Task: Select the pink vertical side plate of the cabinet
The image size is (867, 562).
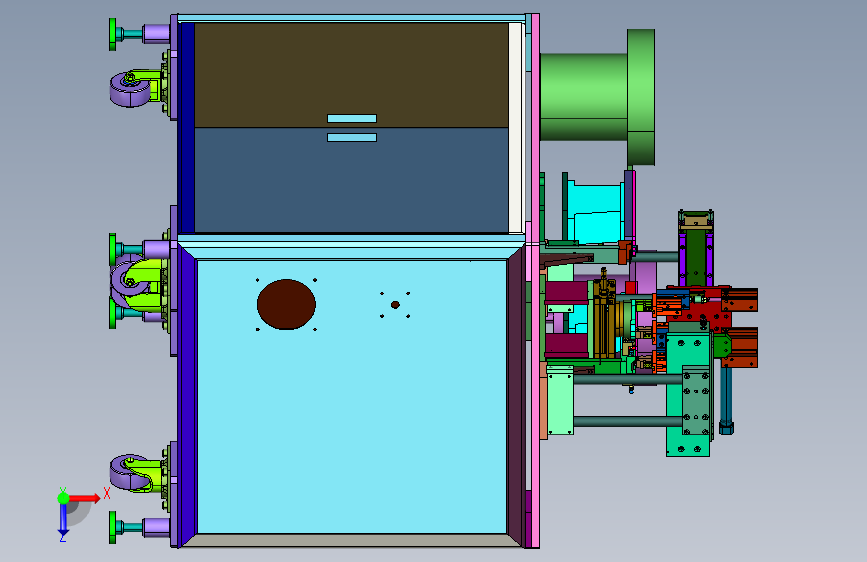Action: [535, 281]
